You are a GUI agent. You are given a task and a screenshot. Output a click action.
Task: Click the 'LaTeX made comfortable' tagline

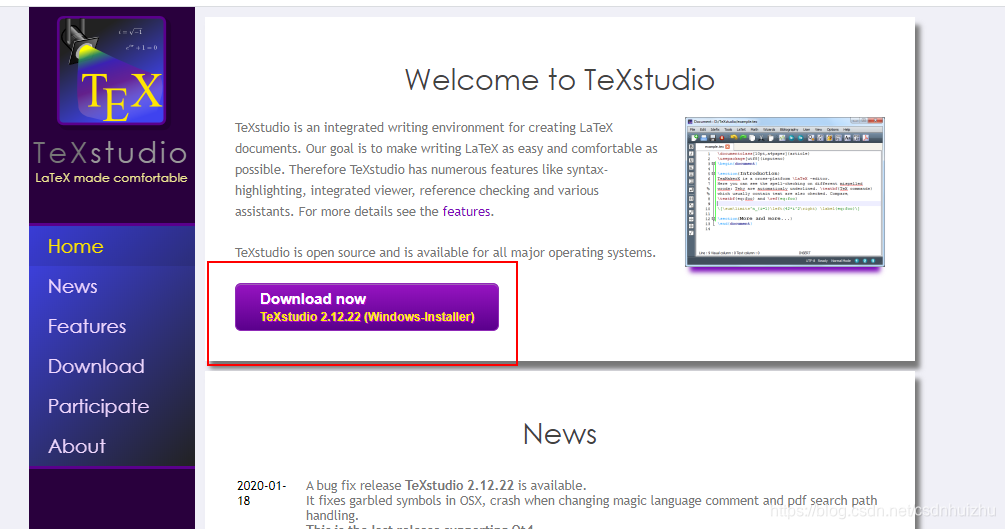pyautogui.click(x=112, y=178)
